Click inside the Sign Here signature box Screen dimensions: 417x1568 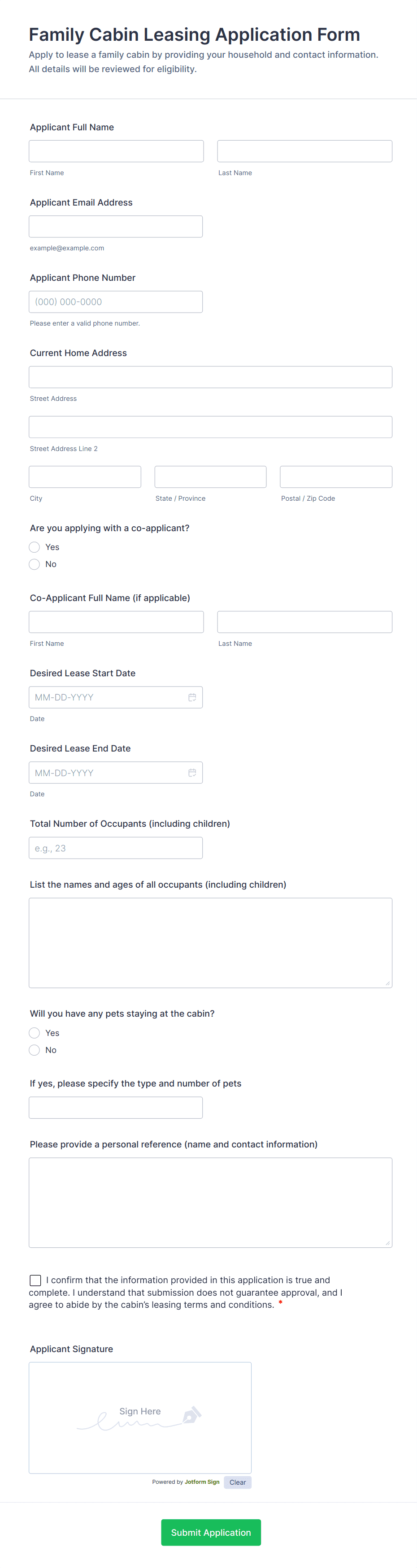coord(140,1418)
